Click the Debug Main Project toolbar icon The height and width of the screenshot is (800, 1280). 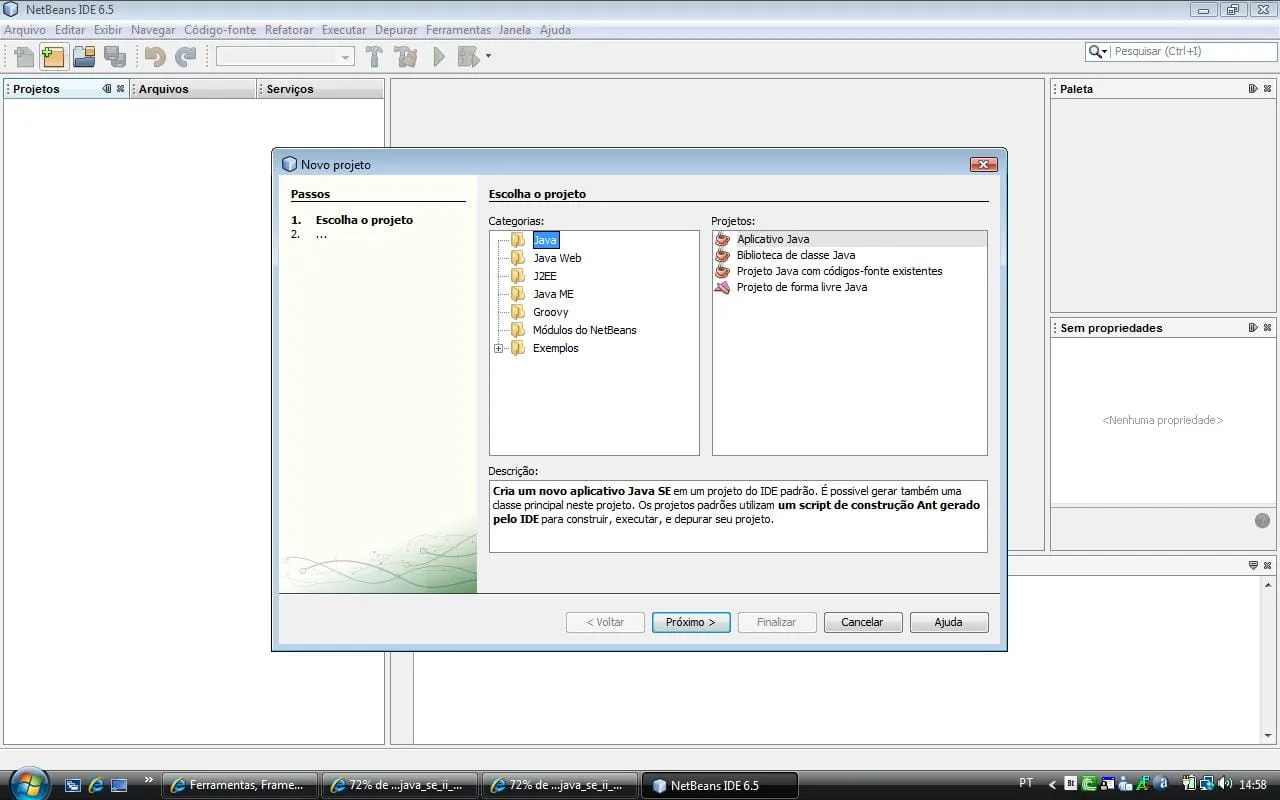click(x=468, y=57)
